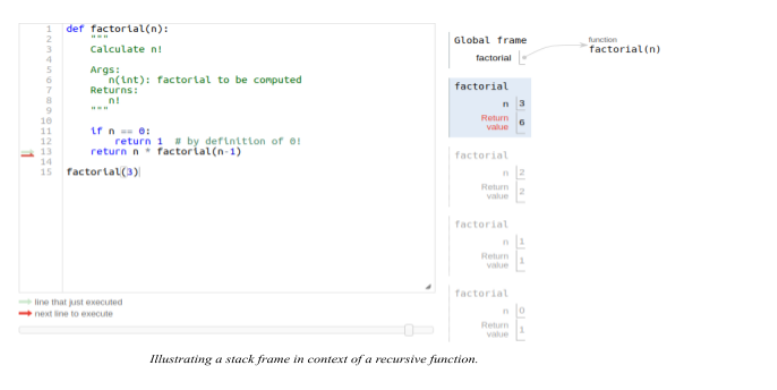Click the n value 0 in last factorial frame
Image resolution: width=777 pixels, height=390 pixels.
tap(522, 311)
